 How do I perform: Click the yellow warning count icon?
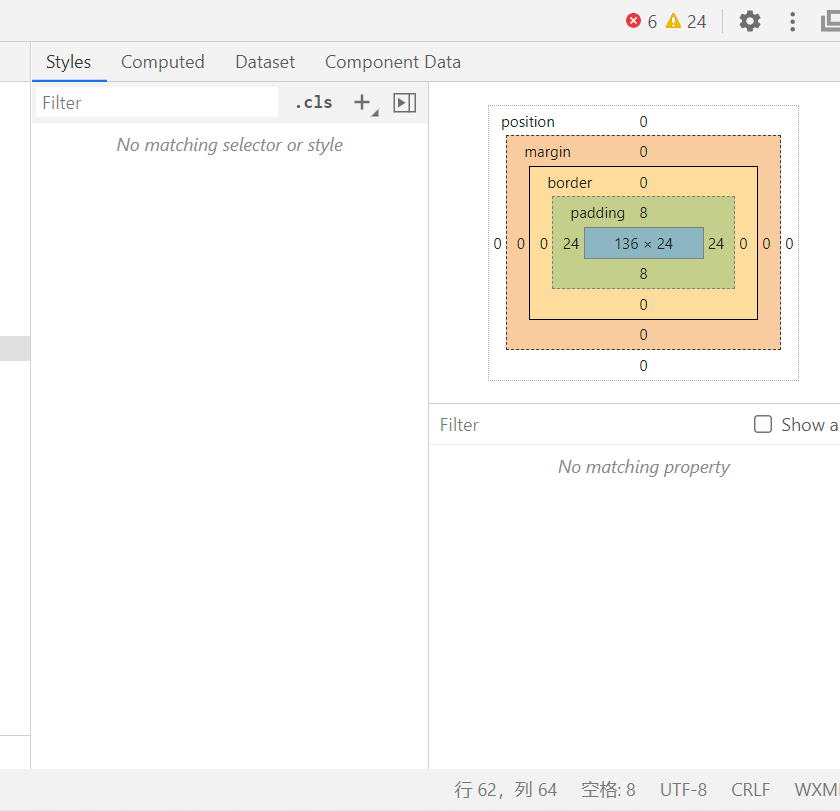pyautogui.click(x=673, y=21)
